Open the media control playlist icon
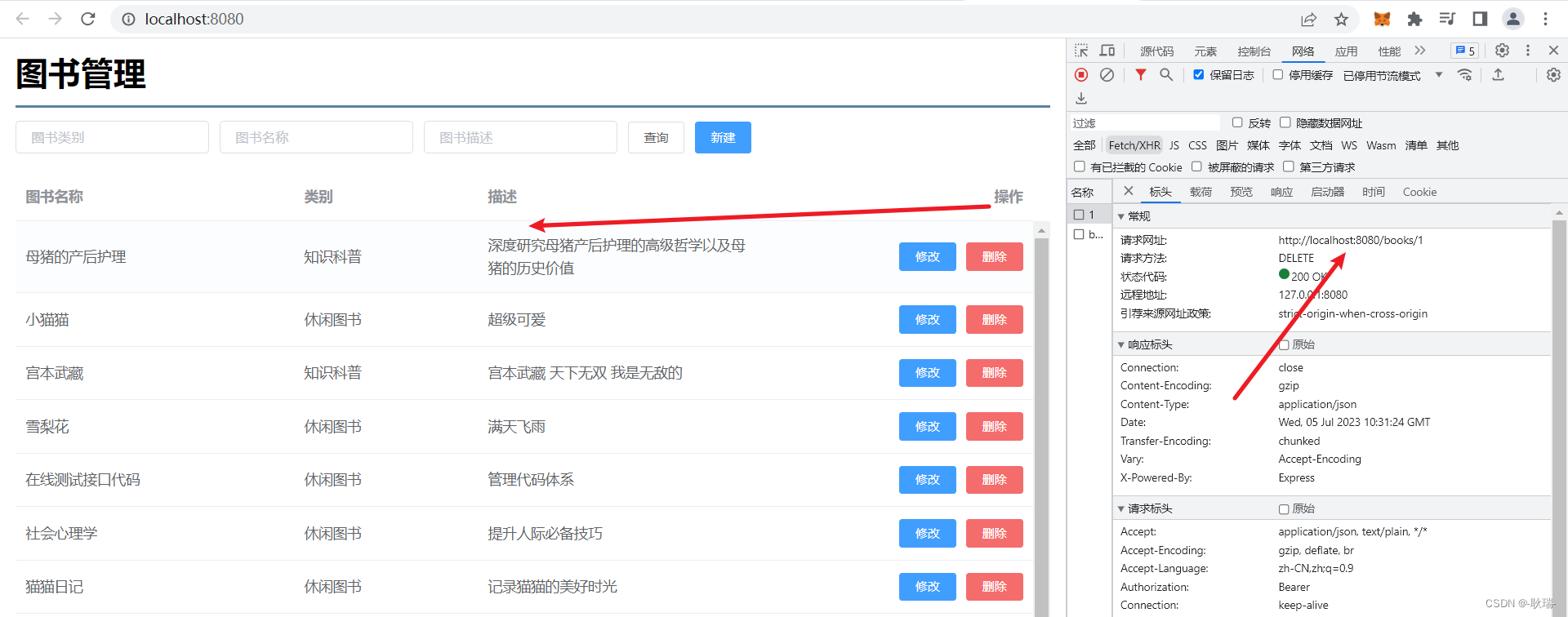The height and width of the screenshot is (617, 1568). [x=1447, y=19]
